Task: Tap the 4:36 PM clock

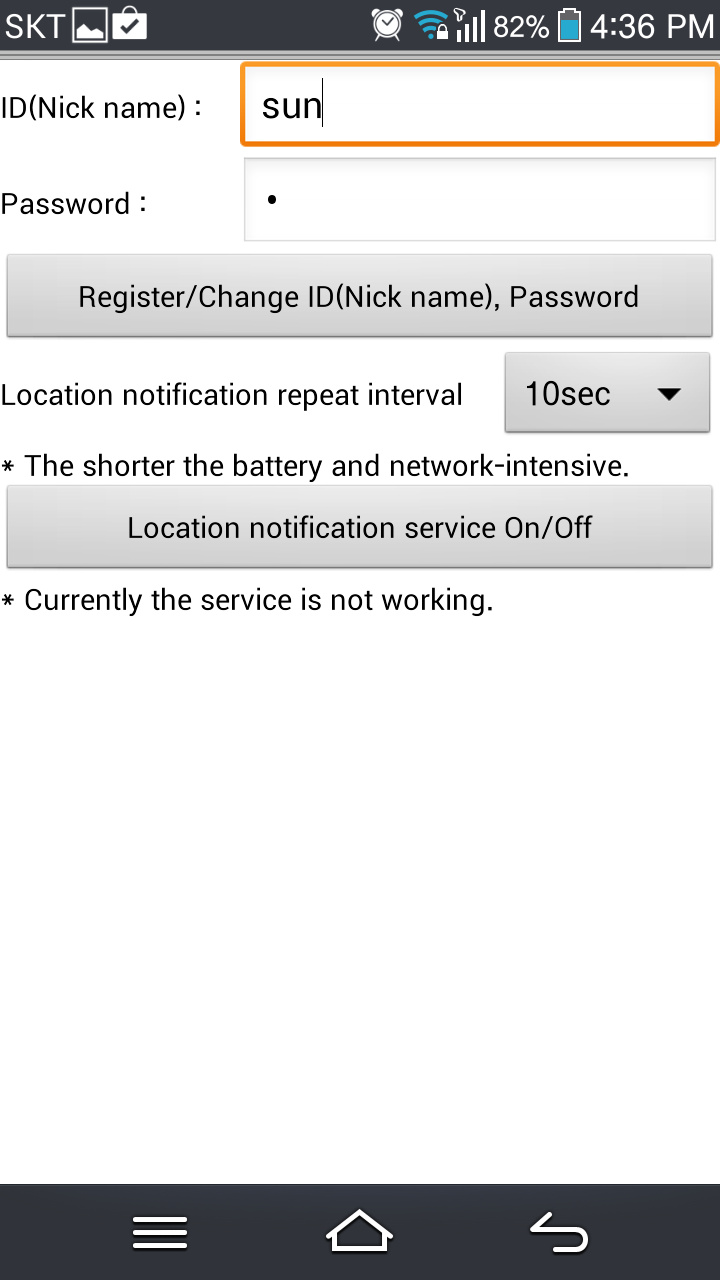Action: [651, 26]
